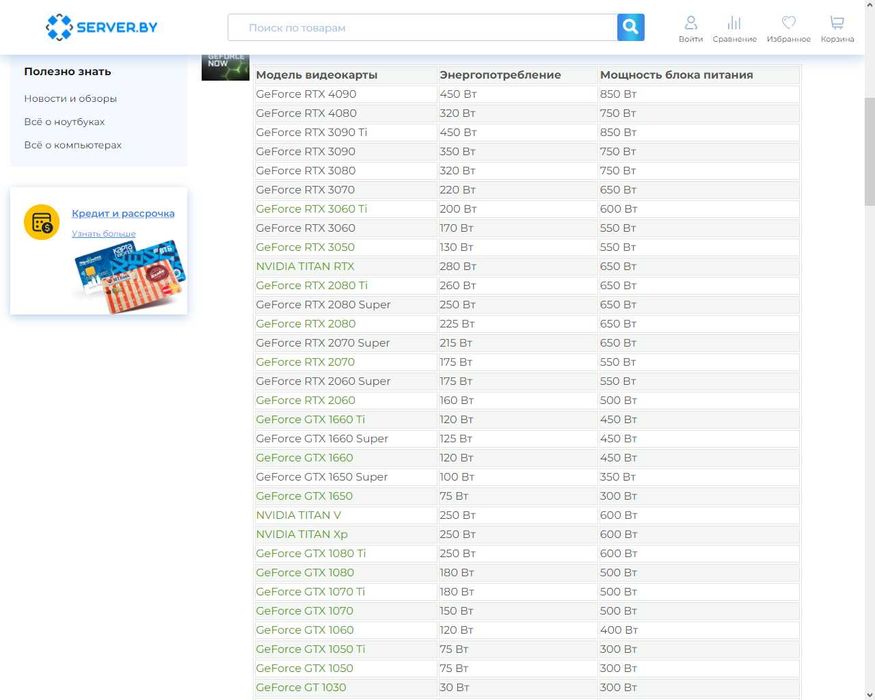
Task: Select the GeForce RTX 3080 cell
Action: pyautogui.click(x=345, y=171)
